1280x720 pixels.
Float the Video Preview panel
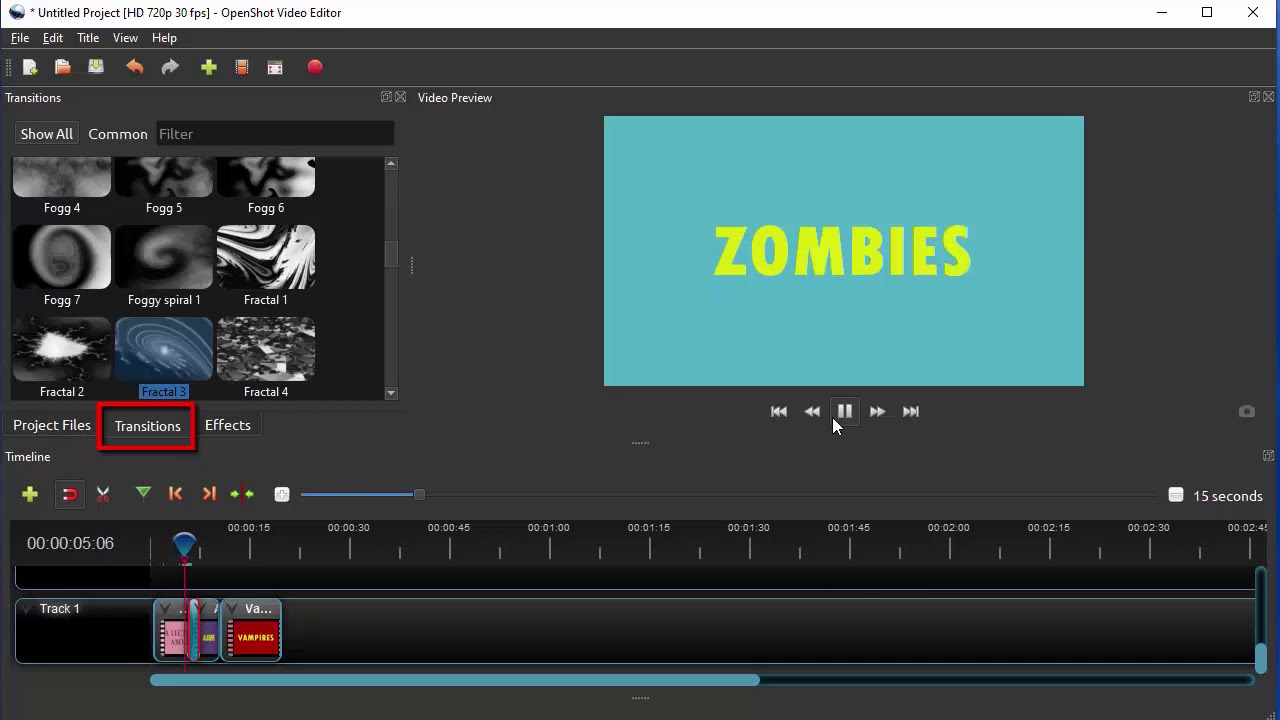1254,97
